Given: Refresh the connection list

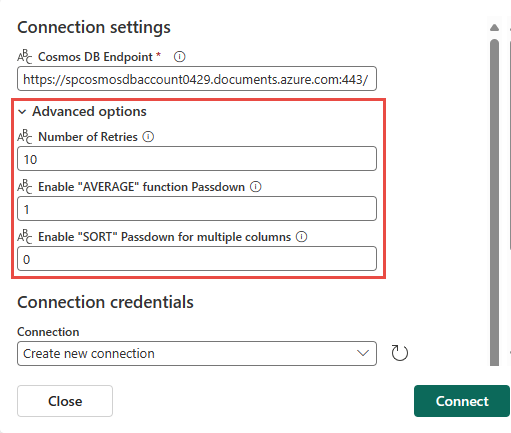Looking at the screenshot, I should [x=399, y=353].
